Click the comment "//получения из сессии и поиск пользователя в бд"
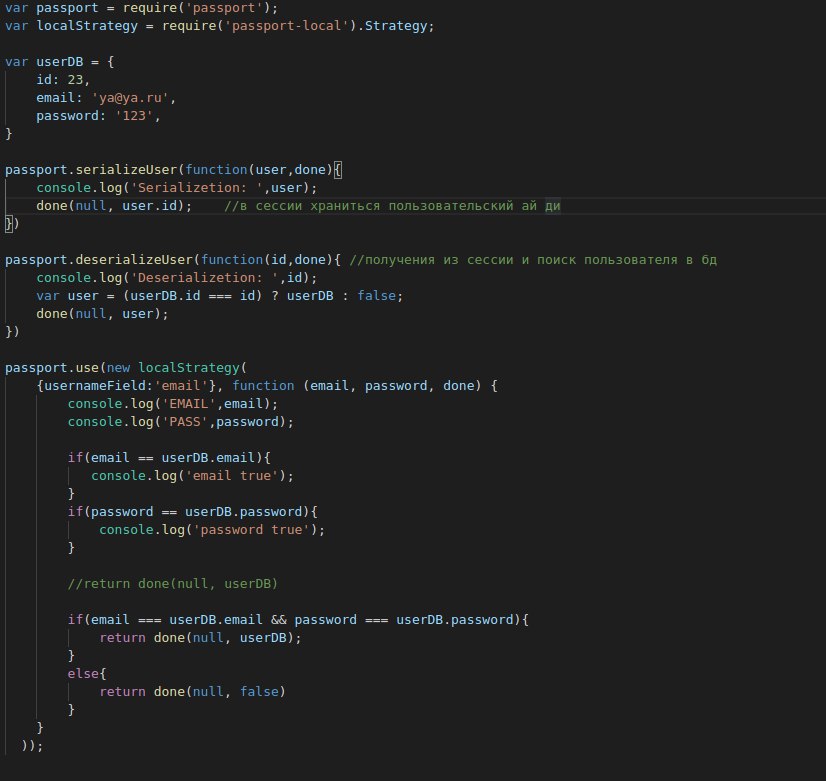Image resolution: width=826 pixels, height=781 pixels. tap(533, 260)
